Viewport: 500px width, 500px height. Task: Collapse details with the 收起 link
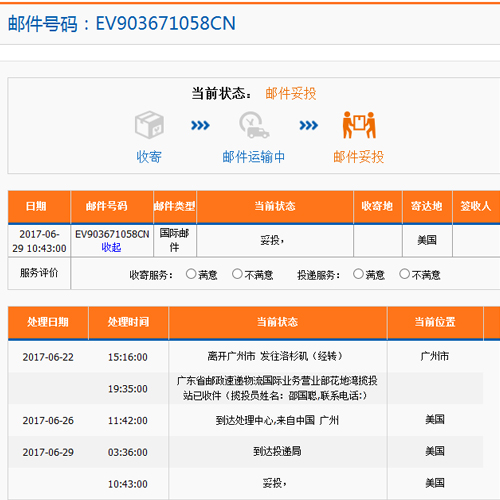111,247
